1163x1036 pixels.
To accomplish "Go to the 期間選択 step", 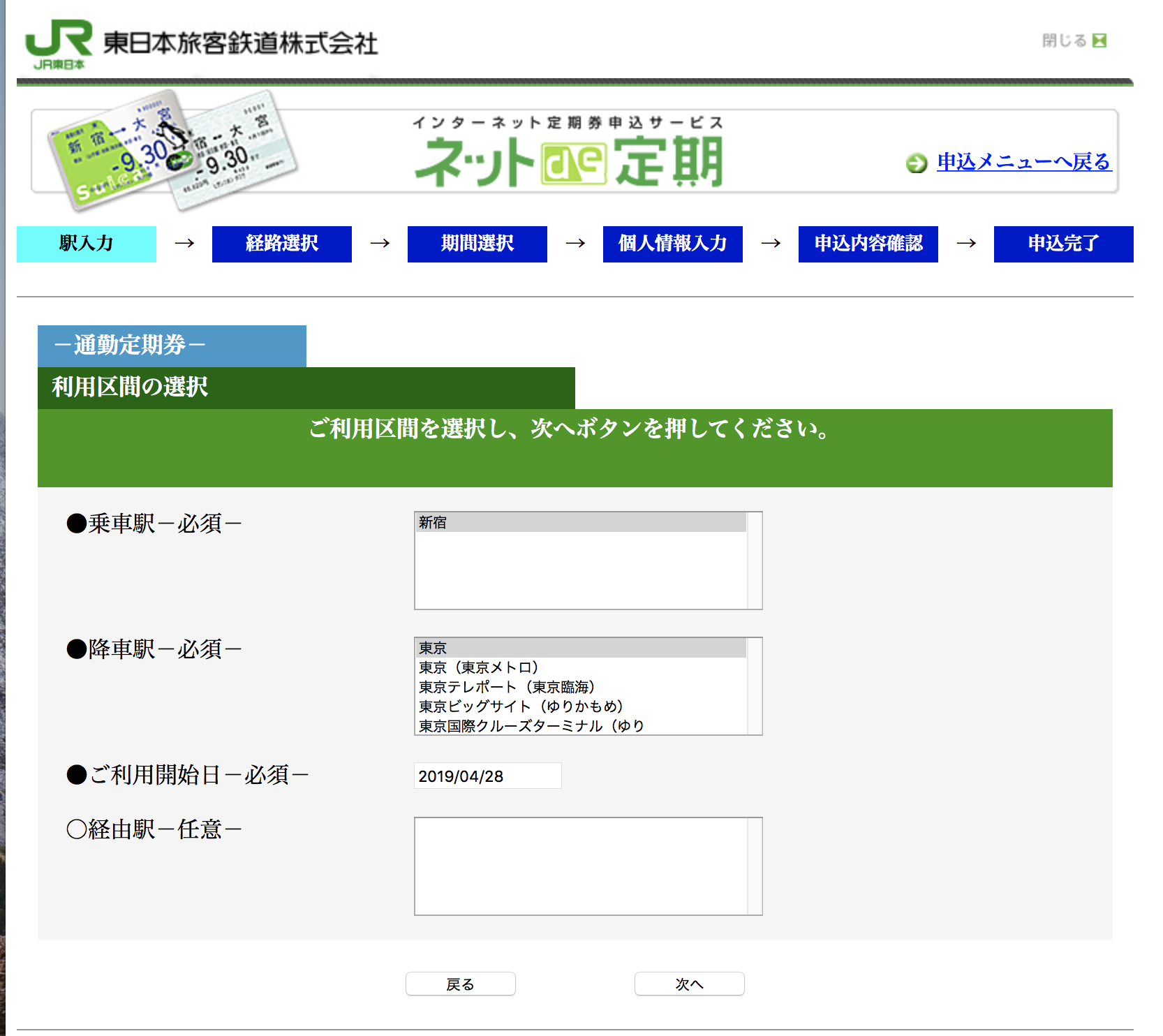I will tap(477, 244).
